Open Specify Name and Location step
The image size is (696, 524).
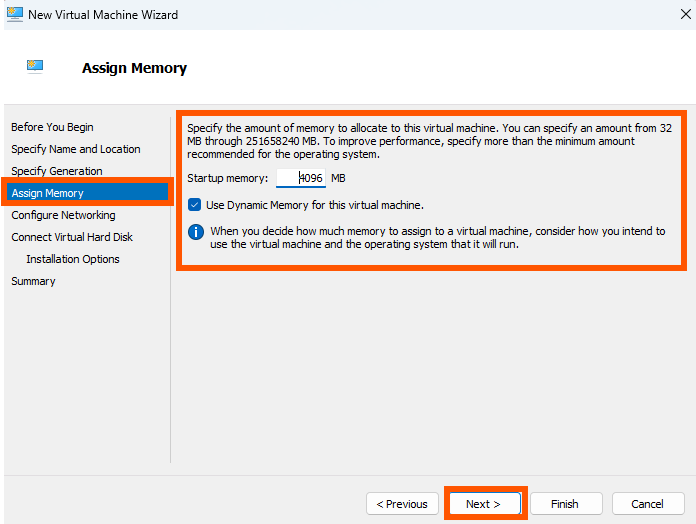tap(76, 149)
